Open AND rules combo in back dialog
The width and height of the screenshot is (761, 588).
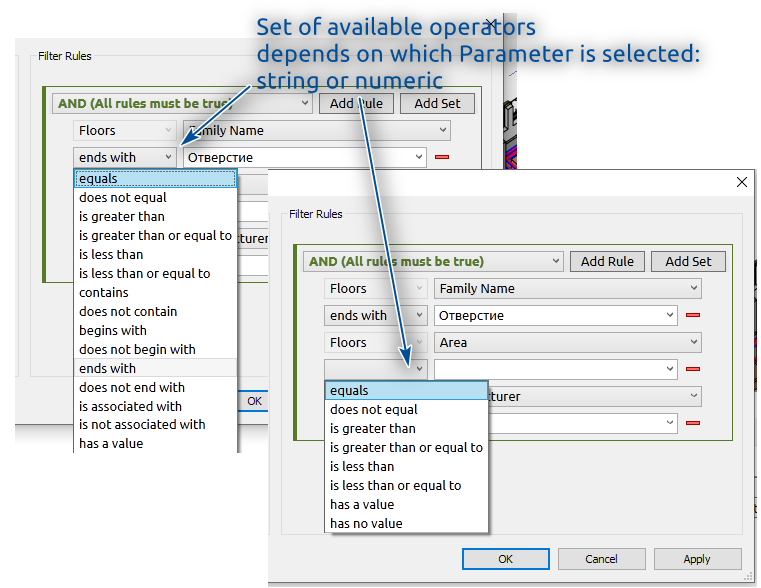click(182, 103)
